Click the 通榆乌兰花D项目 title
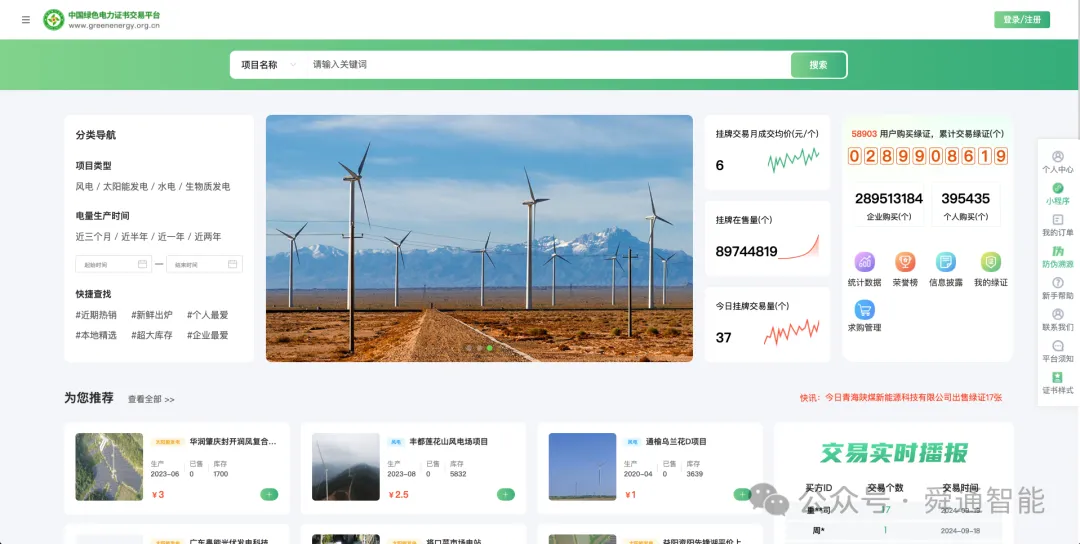Image resolution: width=1080 pixels, height=544 pixels. 676,441
